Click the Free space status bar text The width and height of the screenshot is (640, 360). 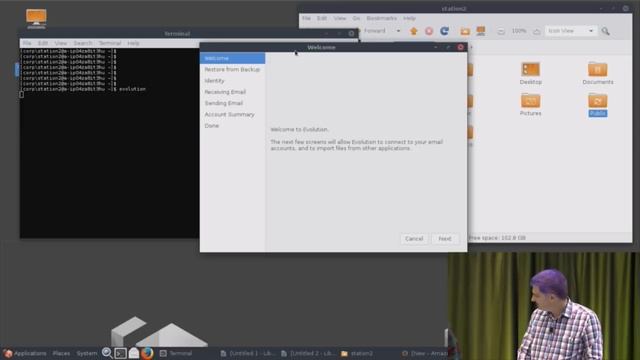pyautogui.click(x=497, y=238)
